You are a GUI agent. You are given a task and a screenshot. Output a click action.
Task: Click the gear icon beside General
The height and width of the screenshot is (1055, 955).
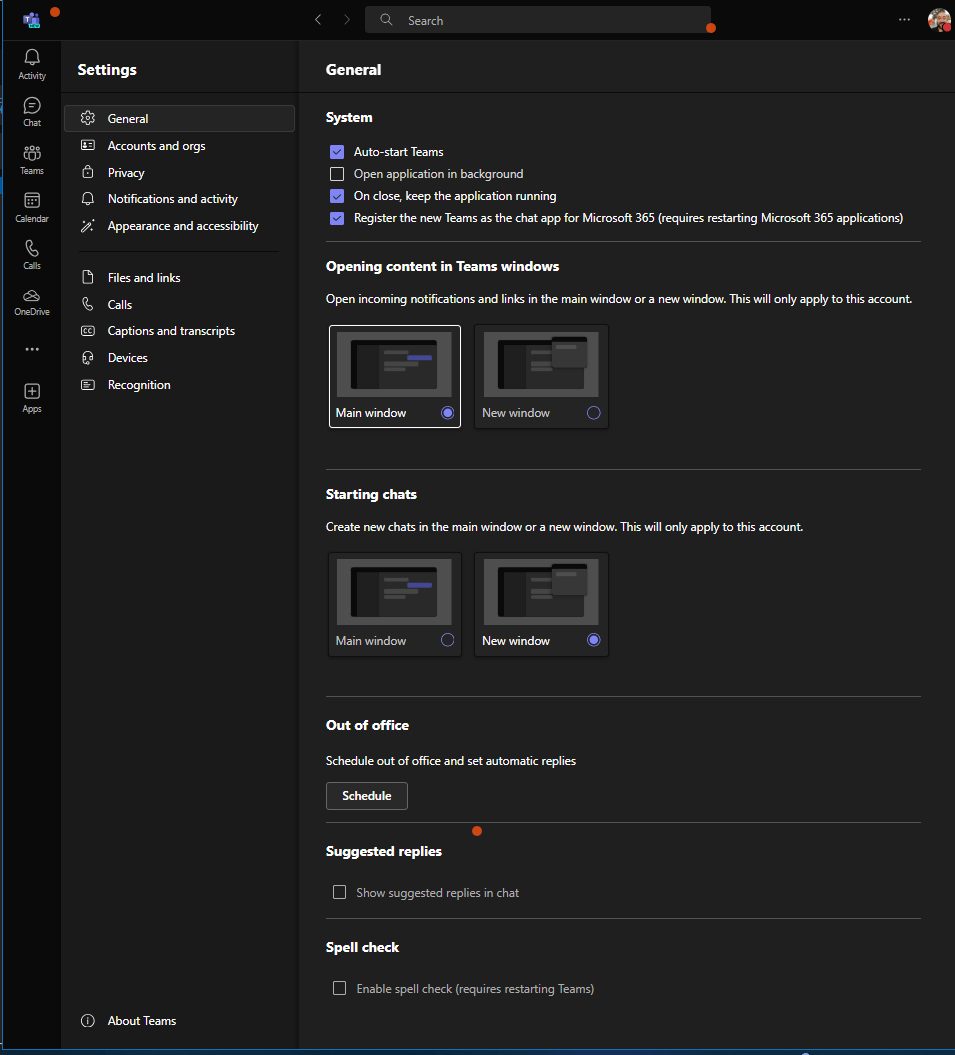tap(87, 118)
